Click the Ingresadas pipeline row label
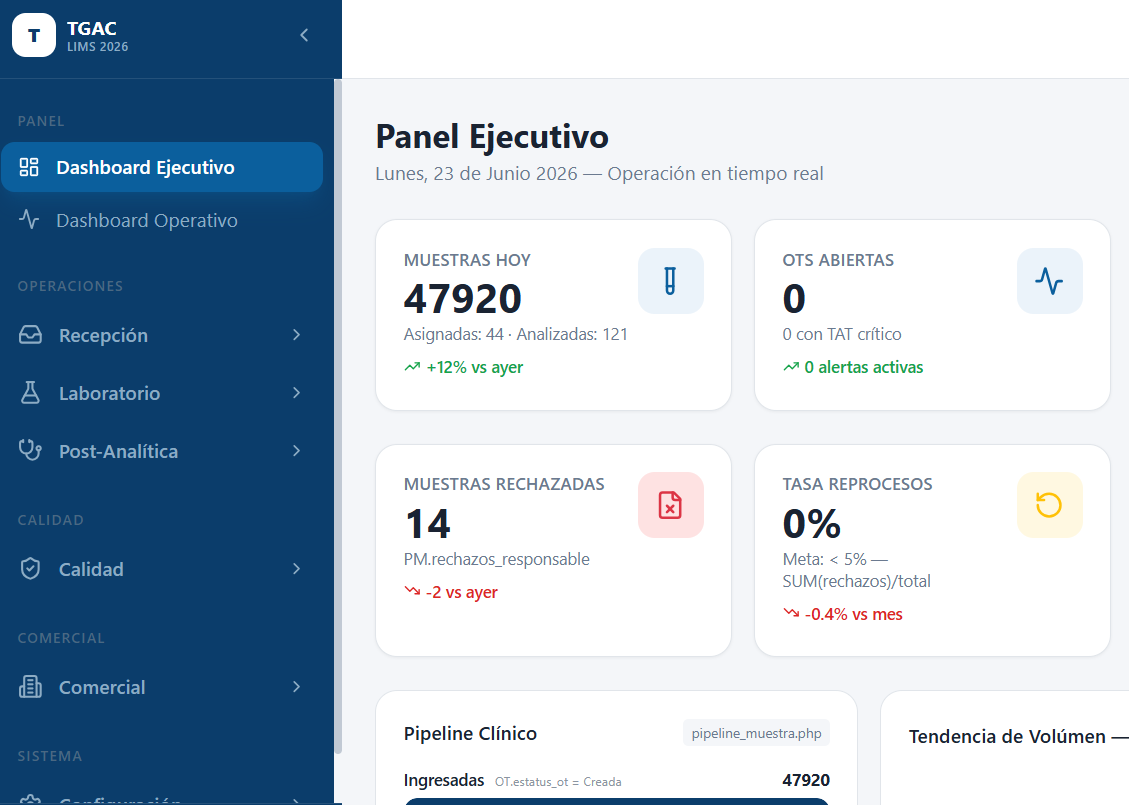1129x805 pixels. (x=444, y=781)
